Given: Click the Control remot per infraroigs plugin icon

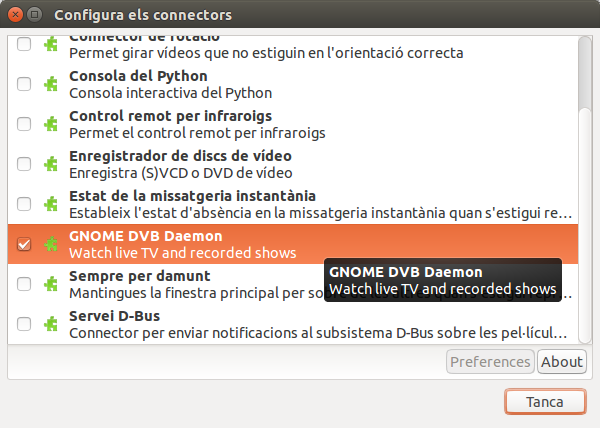Looking at the screenshot, I should pyautogui.click(x=50, y=124).
